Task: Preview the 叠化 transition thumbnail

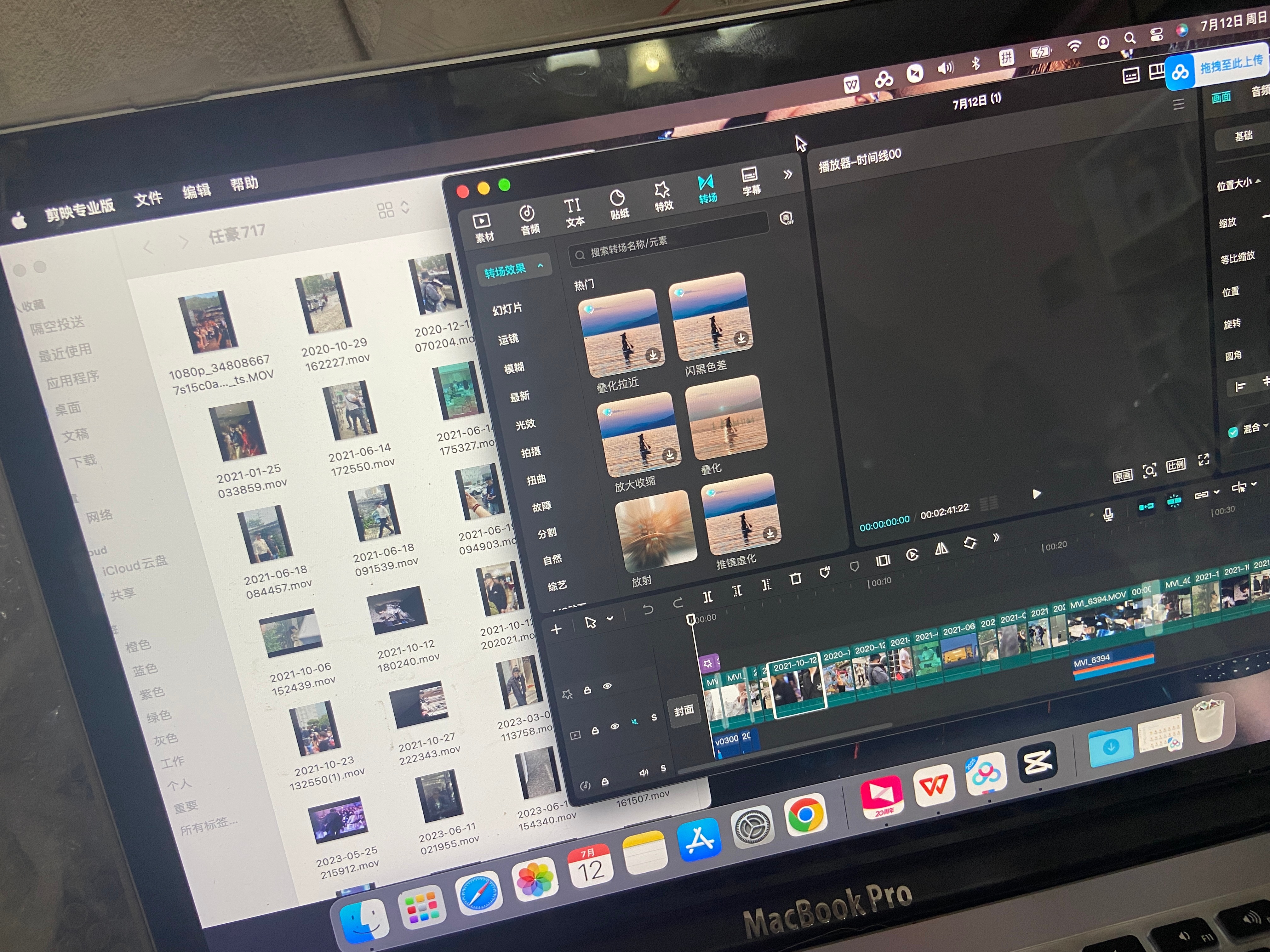Action: (x=727, y=417)
